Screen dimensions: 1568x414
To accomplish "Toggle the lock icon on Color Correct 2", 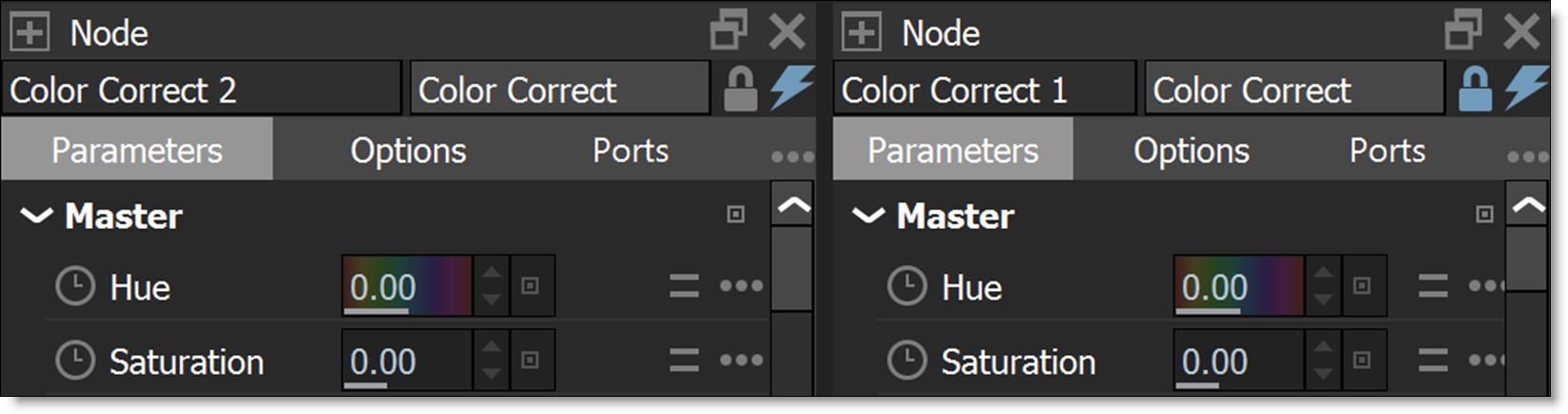I will (740, 90).
